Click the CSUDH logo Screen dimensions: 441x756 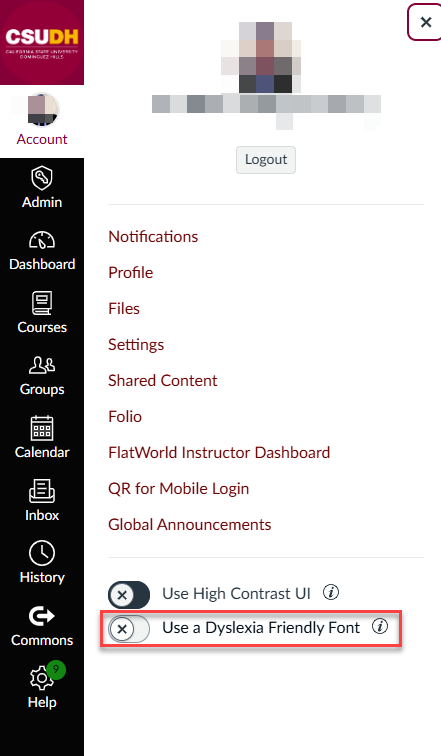coord(42,42)
